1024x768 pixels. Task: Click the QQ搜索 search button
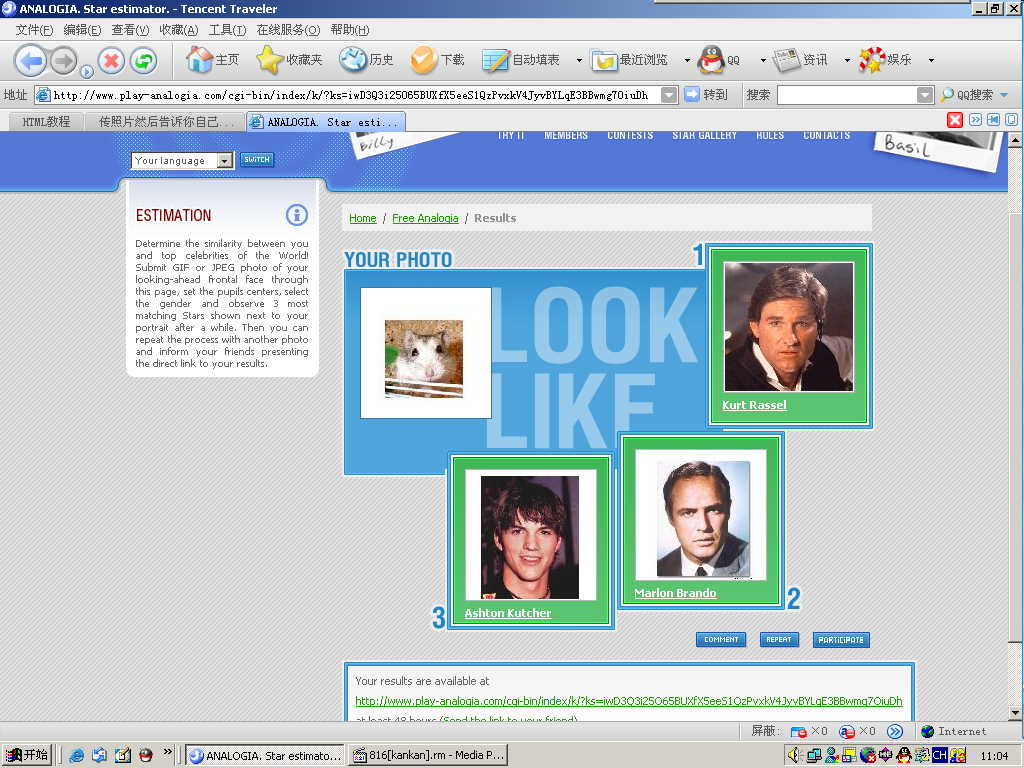[966, 95]
